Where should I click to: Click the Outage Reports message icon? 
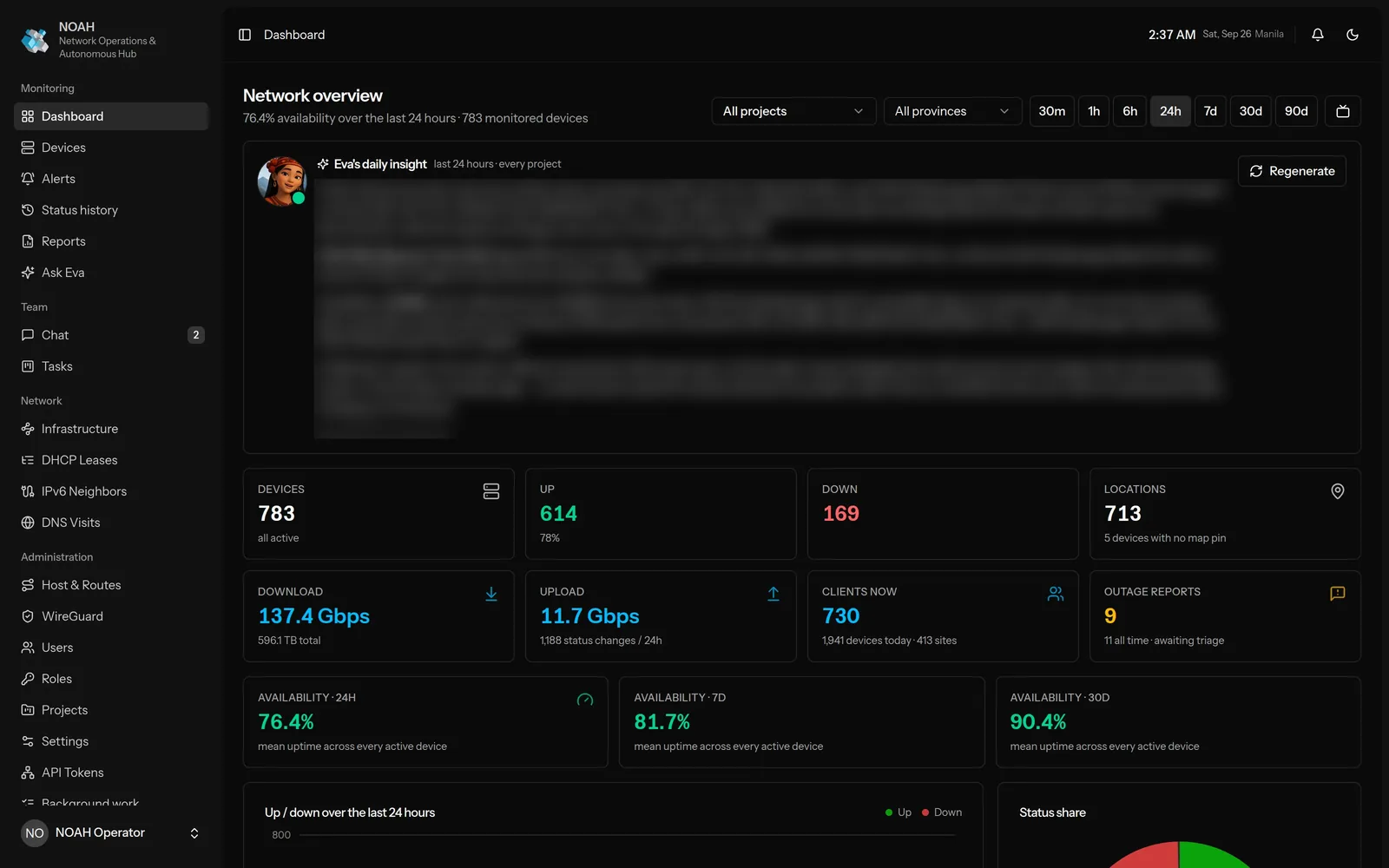1338,594
